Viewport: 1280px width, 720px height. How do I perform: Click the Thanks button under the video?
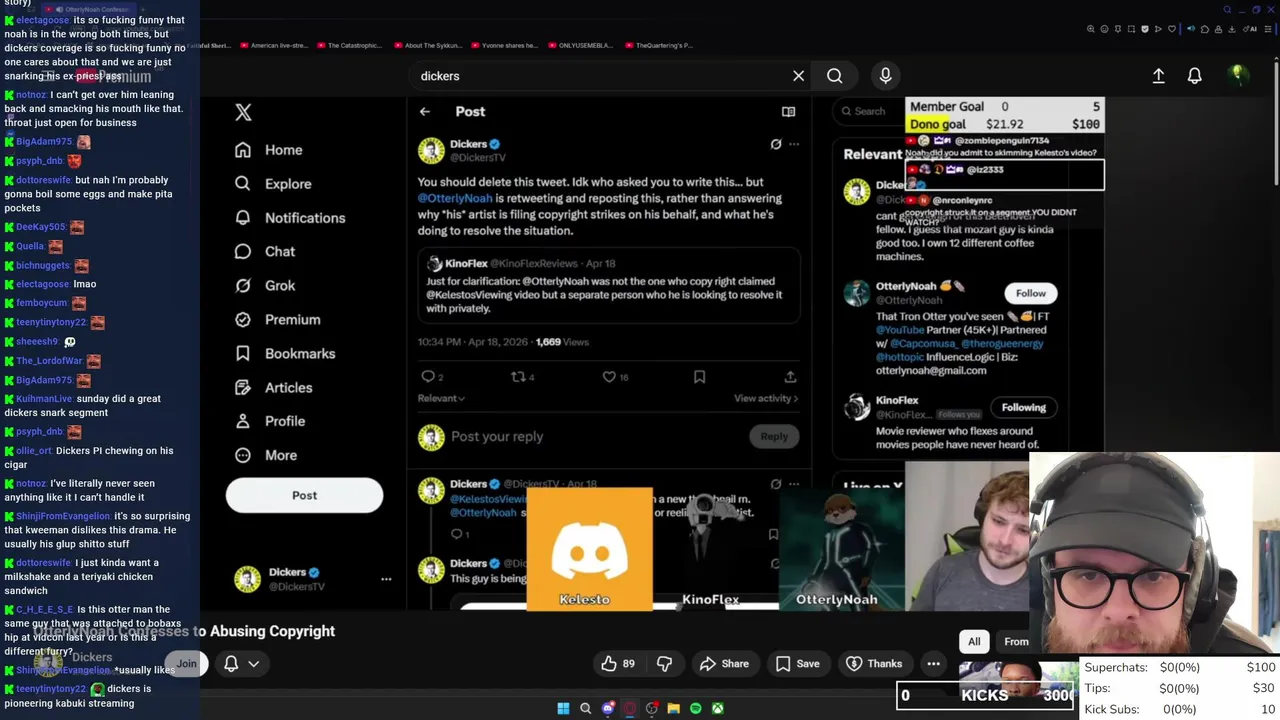[x=874, y=663]
